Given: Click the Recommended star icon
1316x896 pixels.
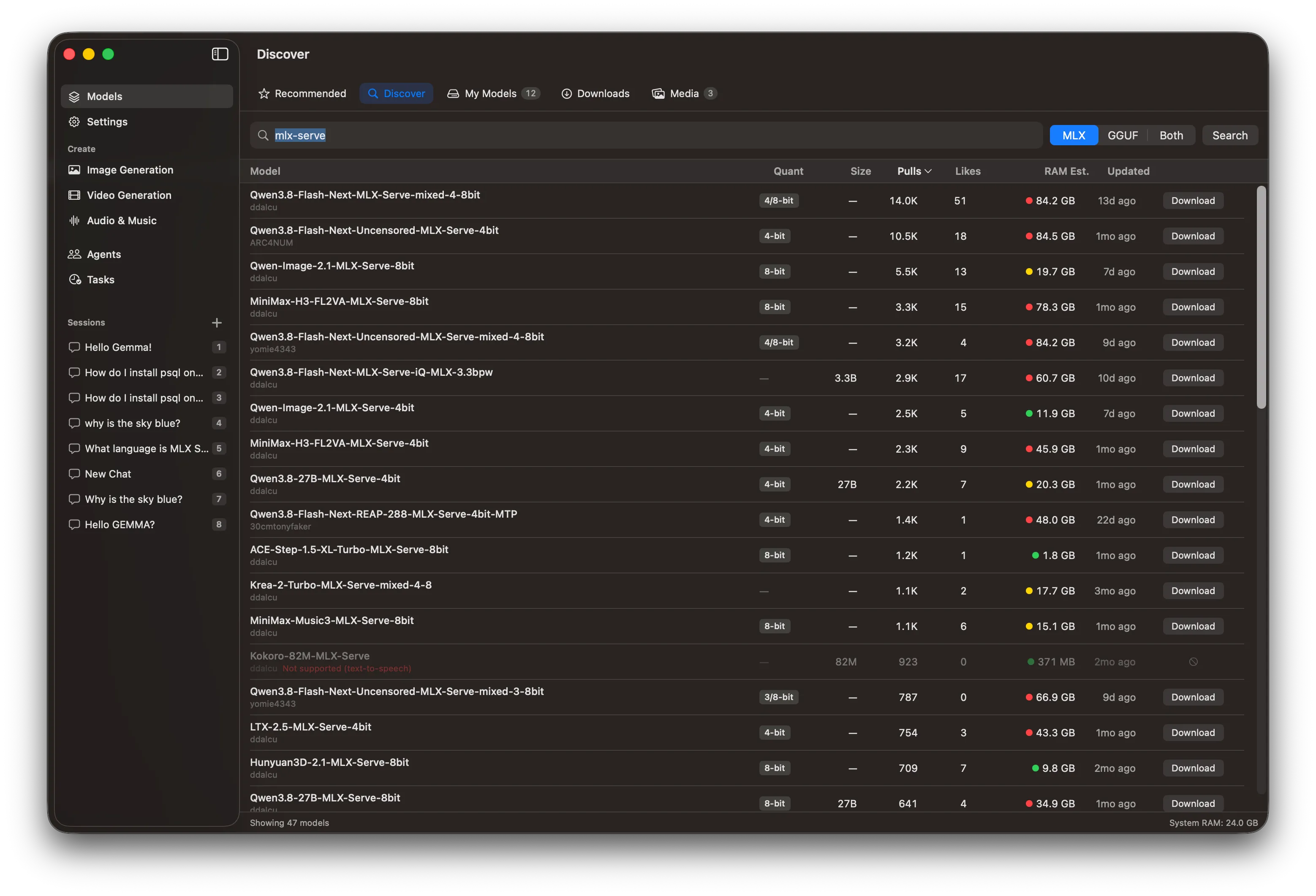Looking at the screenshot, I should coord(264,93).
